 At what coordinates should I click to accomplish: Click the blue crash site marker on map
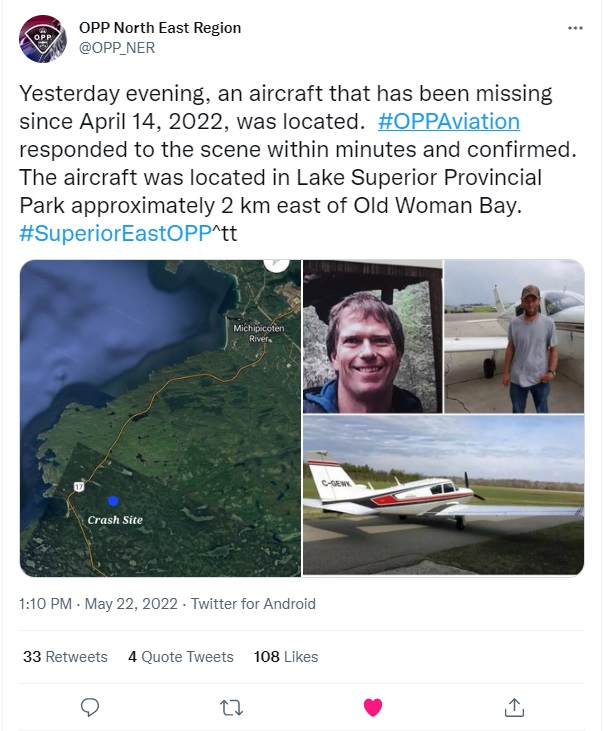point(113,500)
